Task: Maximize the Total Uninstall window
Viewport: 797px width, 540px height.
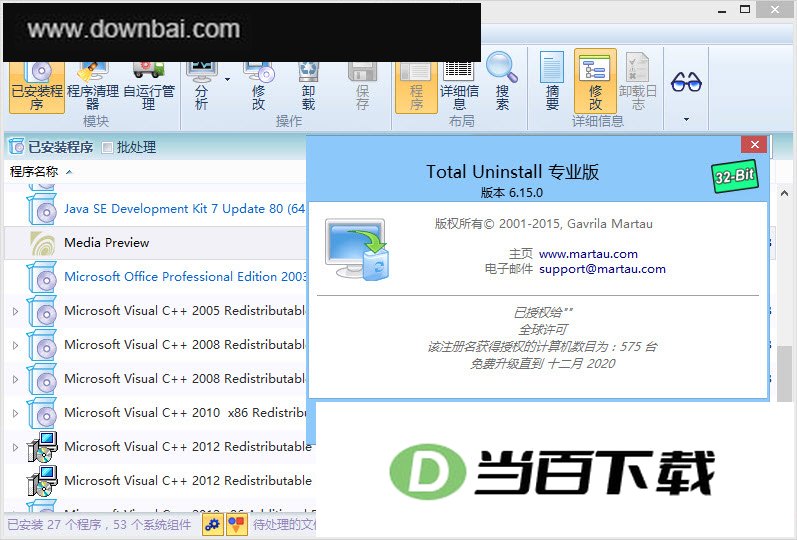Action: click(x=745, y=10)
